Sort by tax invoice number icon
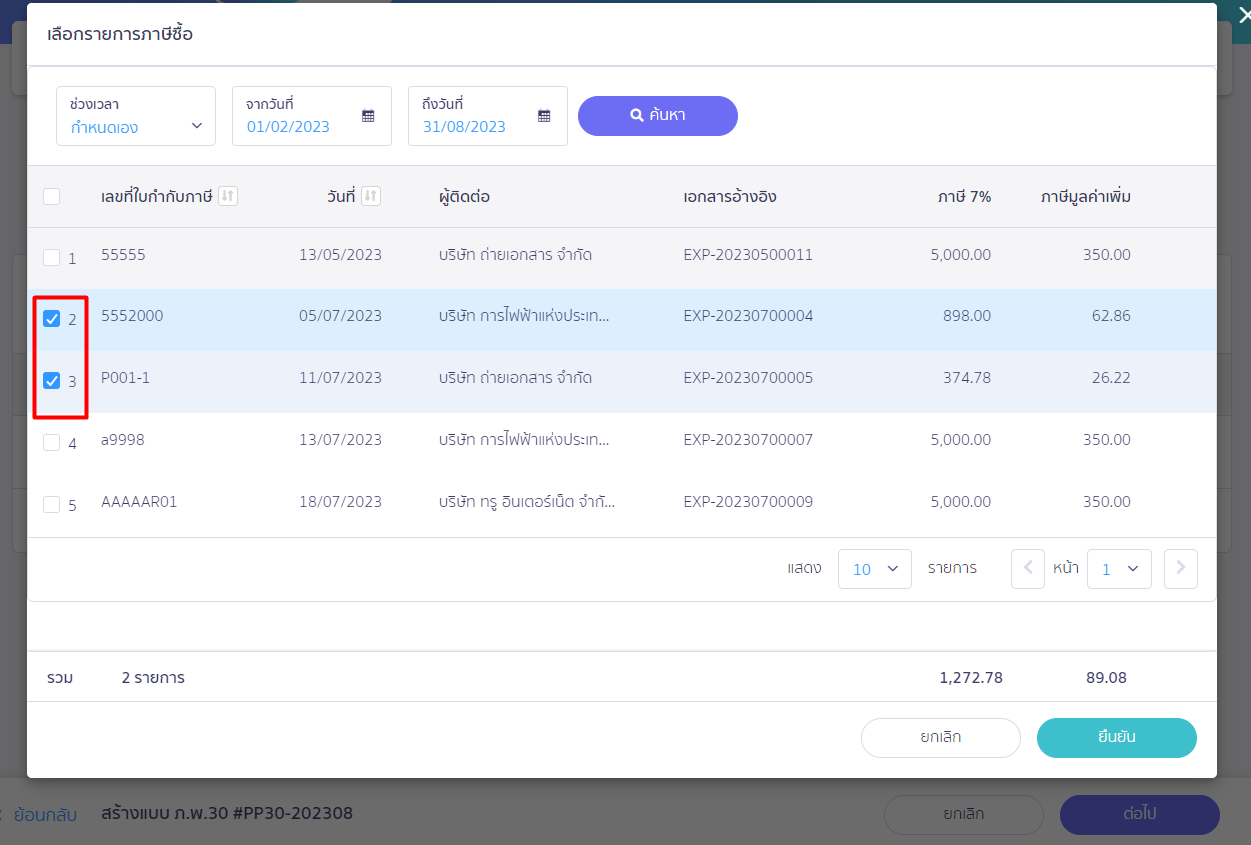 [228, 196]
